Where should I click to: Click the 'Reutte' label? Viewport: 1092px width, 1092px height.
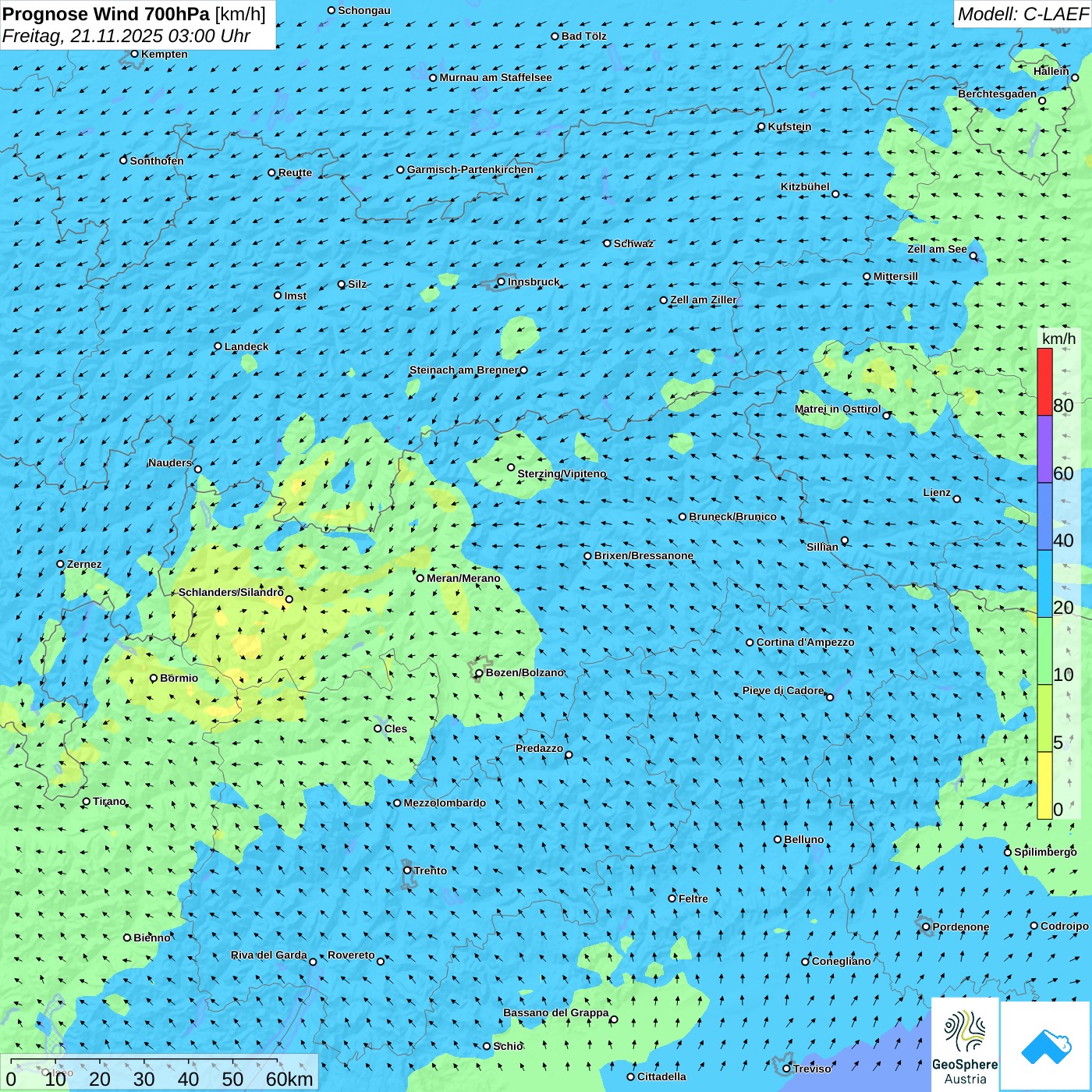(x=295, y=172)
